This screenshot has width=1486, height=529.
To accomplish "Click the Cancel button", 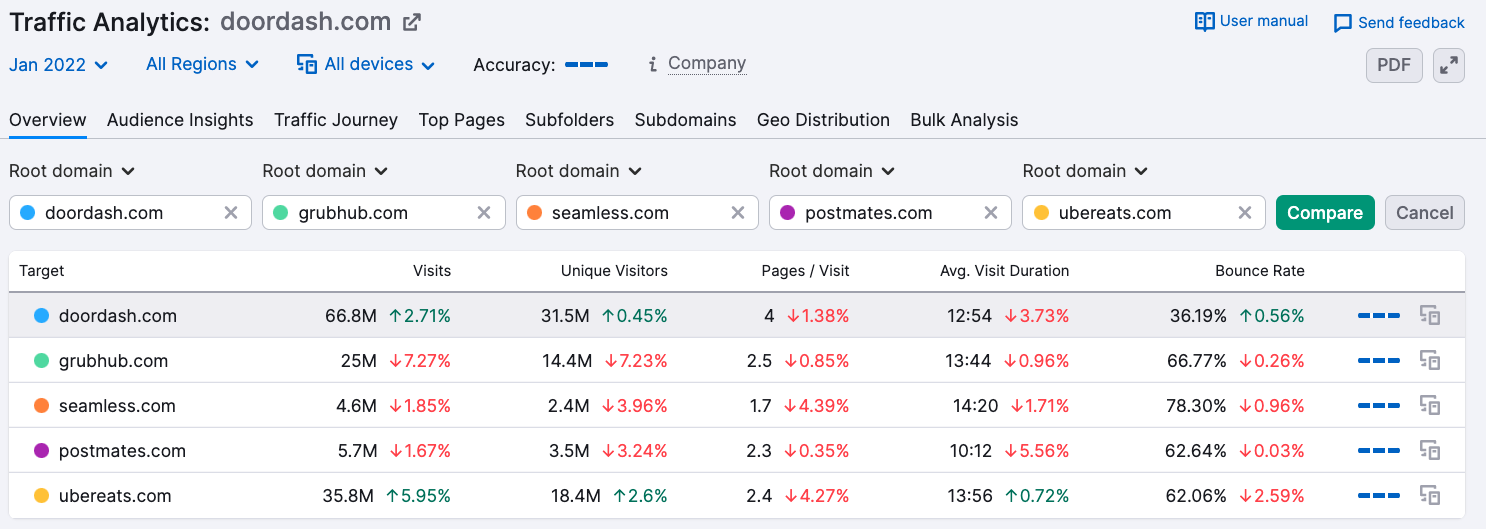I will pyautogui.click(x=1425, y=212).
